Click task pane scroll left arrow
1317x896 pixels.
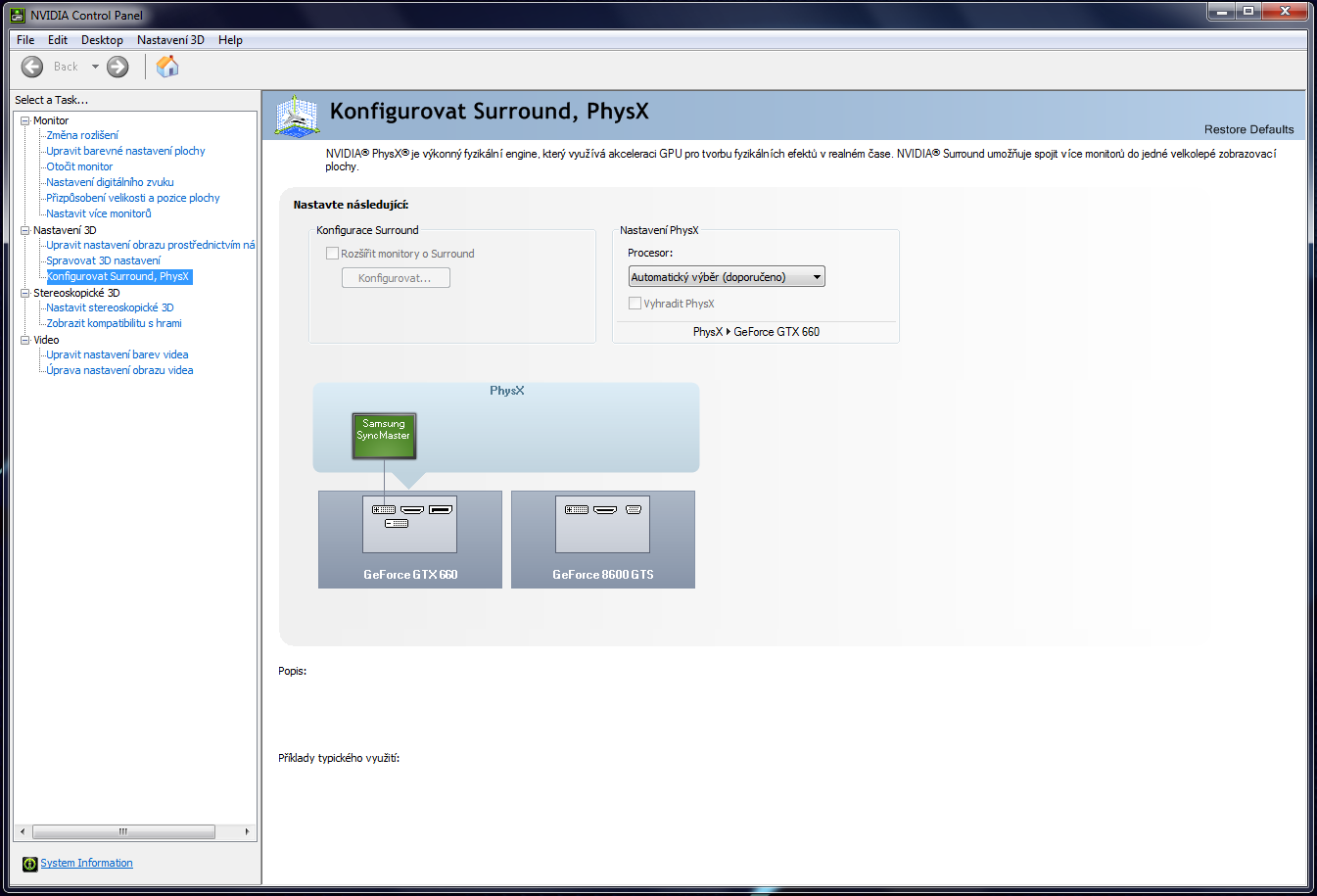pyautogui.click(x=23, y=831)
